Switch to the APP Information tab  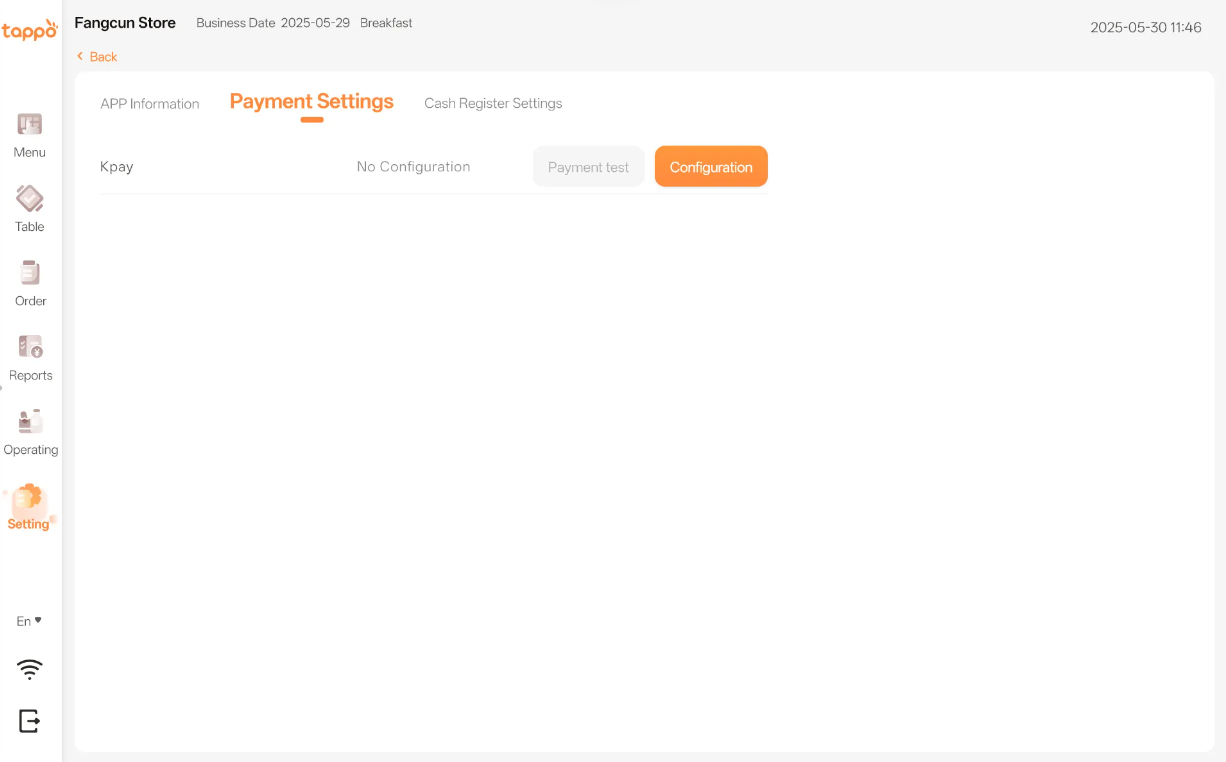pyautogui.click(x=150, y=104)
